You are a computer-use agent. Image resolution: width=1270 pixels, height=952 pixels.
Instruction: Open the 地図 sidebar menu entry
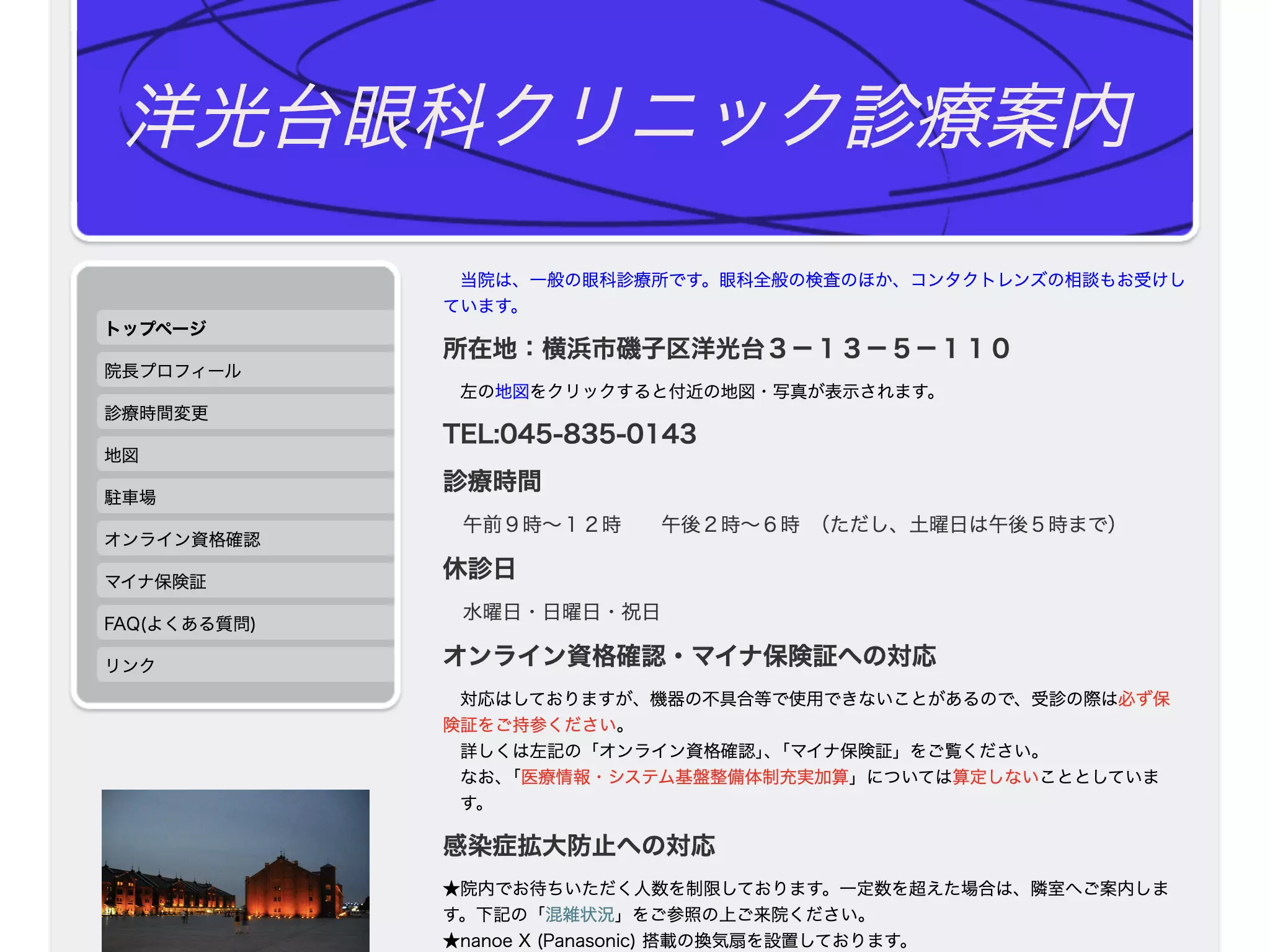246,454
